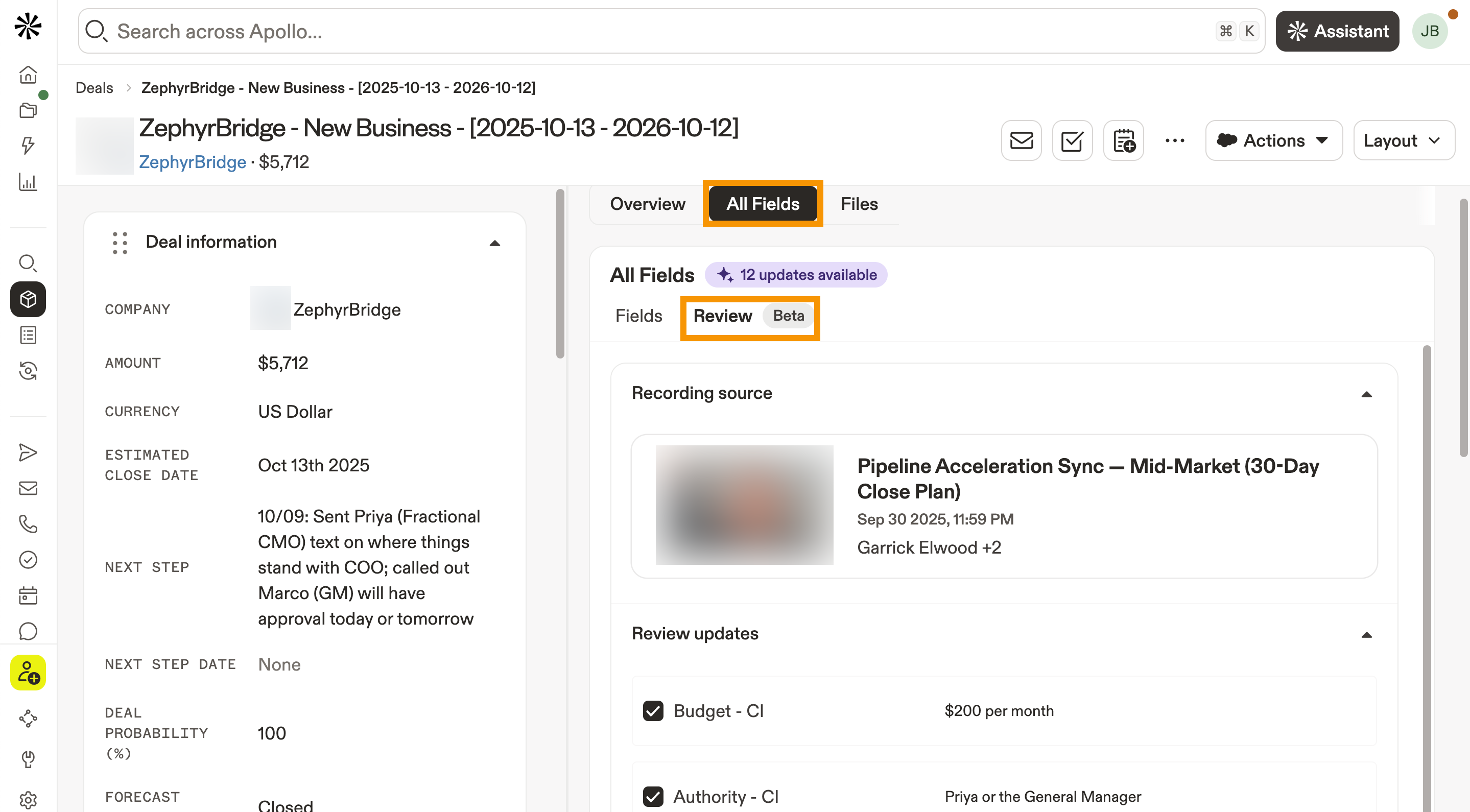Click the create task checkbox icon in header

click(x=1072, y=140)
